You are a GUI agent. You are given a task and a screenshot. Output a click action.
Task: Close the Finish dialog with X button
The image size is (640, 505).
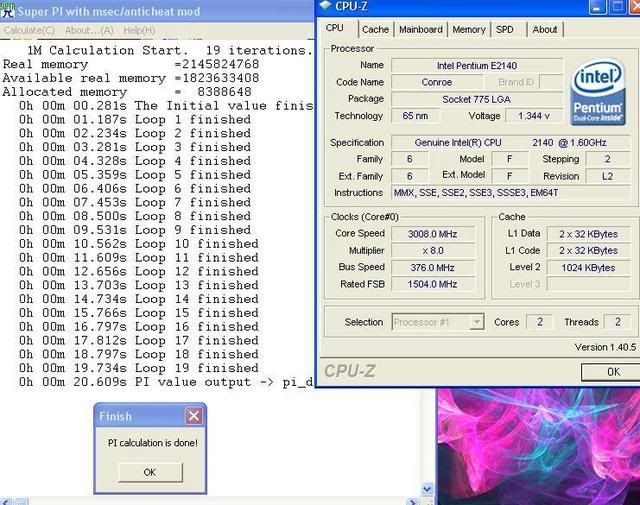click(x=193, y=416)
